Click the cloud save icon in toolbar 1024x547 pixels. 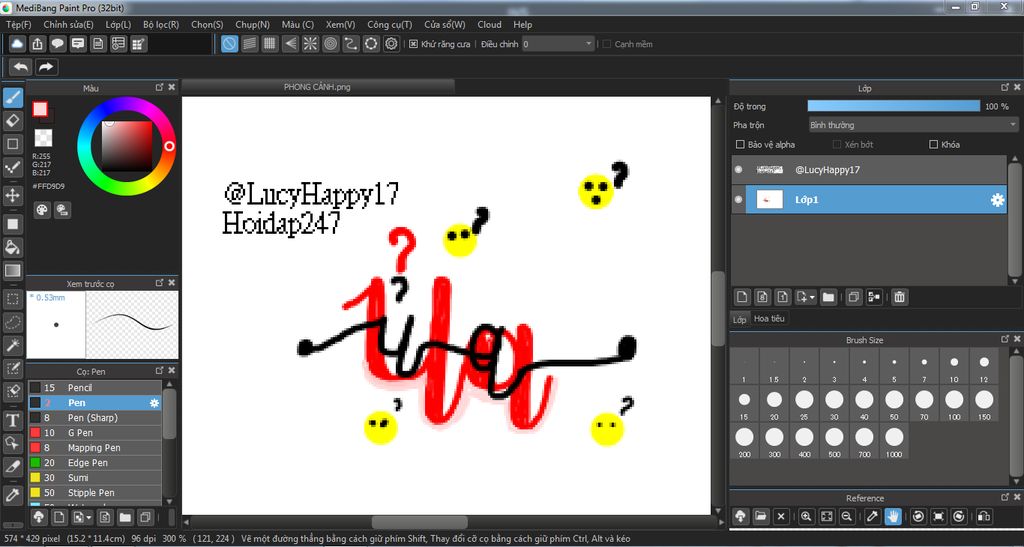pyautogui.click(x=18, y=44)
